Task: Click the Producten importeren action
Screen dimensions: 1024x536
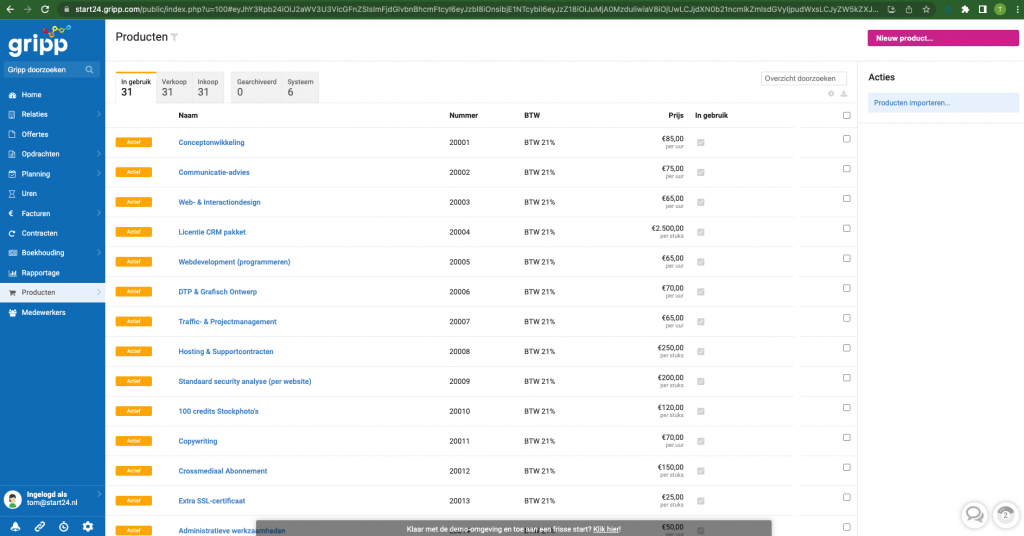Action: [x=911, y=103]
